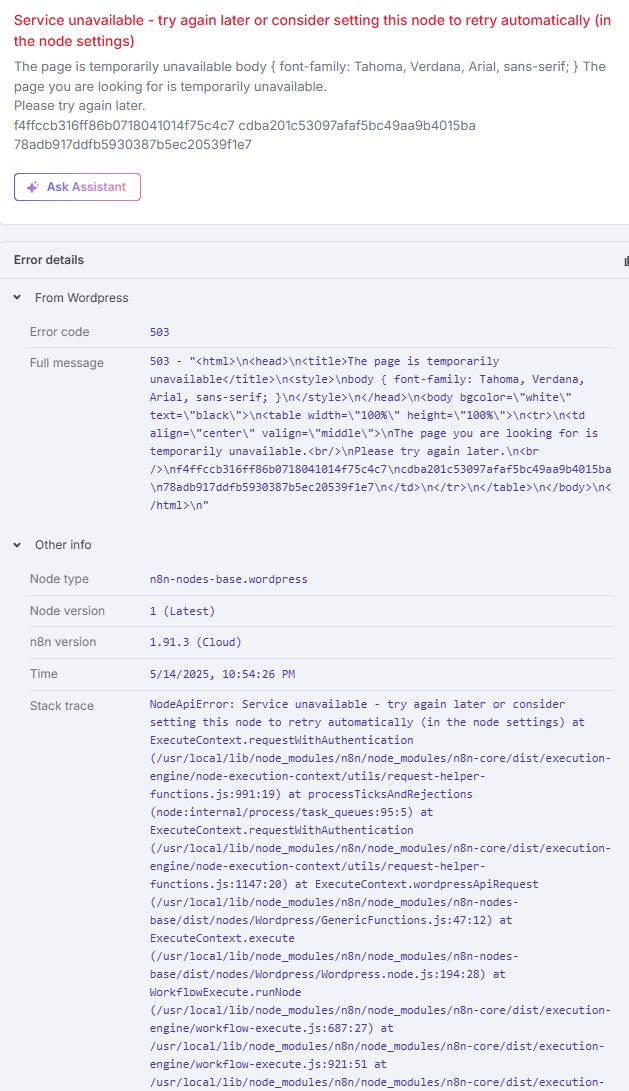629x1091 pixels.
Task: Click the Other info section title
Action: click(x=63, y=545)
